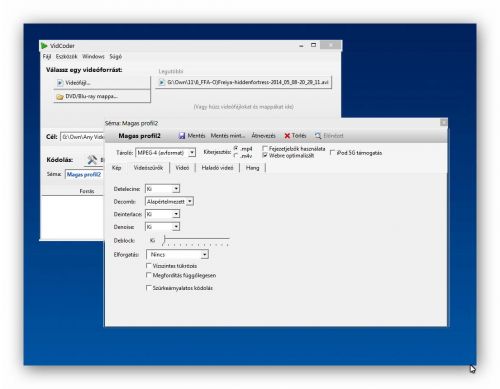
Task: Minimize the VidCoder window
Action: [301, 45]
